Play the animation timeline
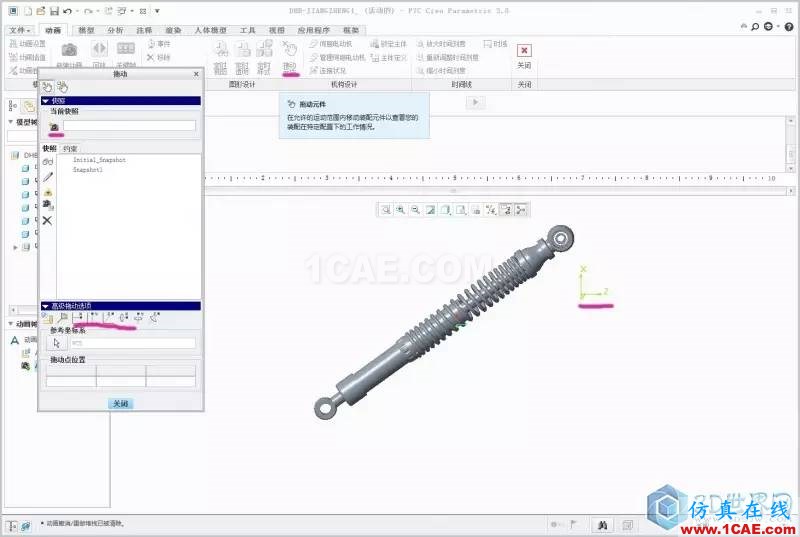The height and width of the screenshot is (537, 800). pos(475,103)
